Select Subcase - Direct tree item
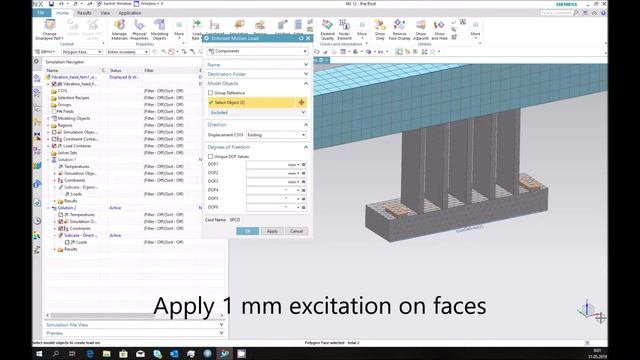This screenshot has height=360, width=640. pyautogui.click(x=81, y=236)
